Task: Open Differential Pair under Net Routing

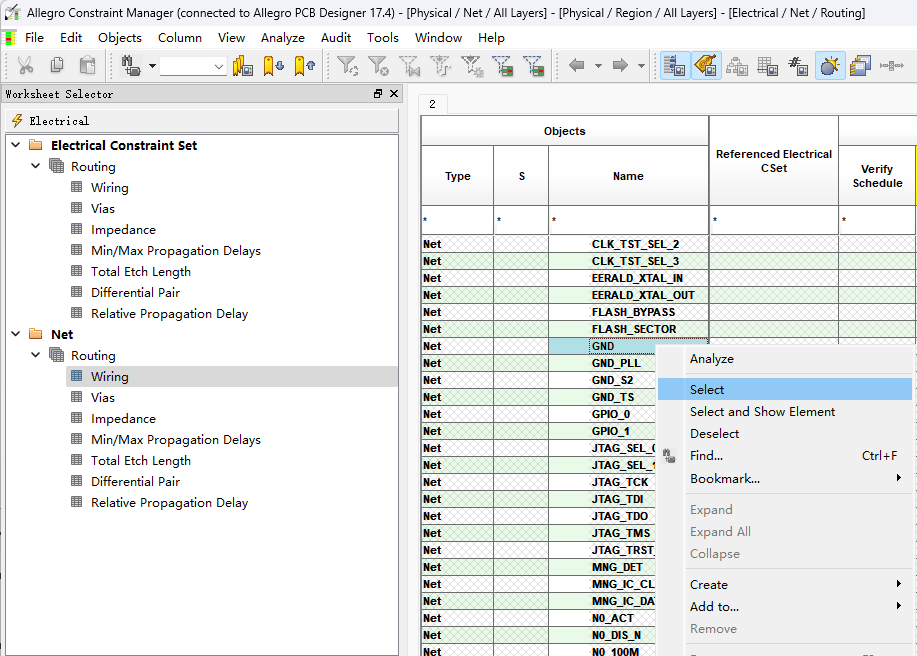Action: click(x=135, y=482)
